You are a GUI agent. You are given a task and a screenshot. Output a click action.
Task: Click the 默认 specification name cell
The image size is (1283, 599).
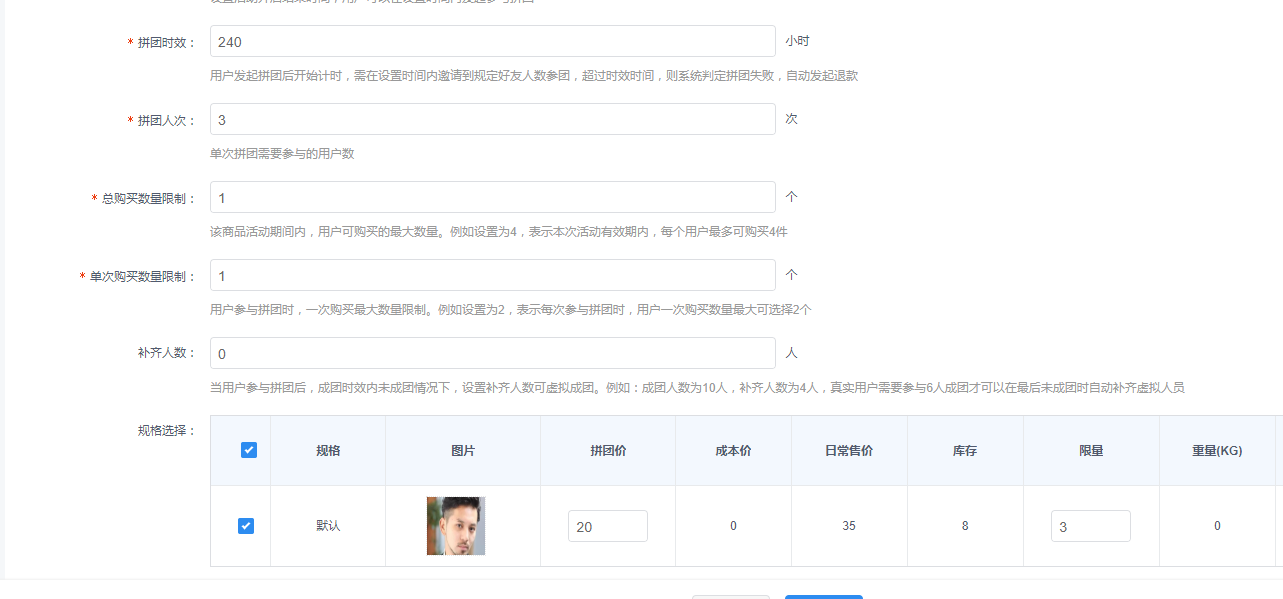click(328, 526)
